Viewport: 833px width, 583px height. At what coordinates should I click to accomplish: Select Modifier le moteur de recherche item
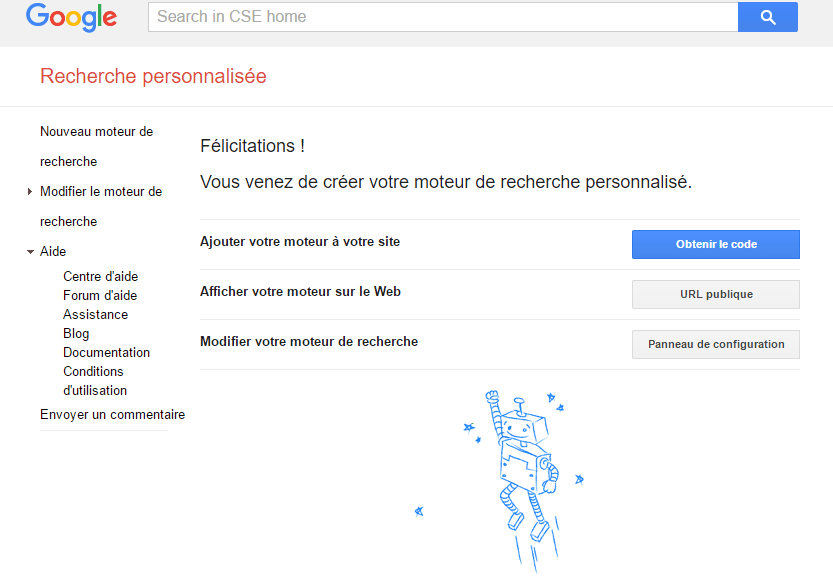point(101,206)
